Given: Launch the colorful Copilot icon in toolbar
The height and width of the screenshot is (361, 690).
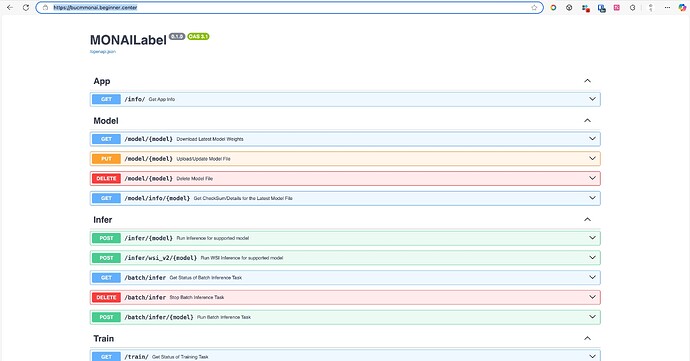Looking at the screenshot, I should click(682, 7).
